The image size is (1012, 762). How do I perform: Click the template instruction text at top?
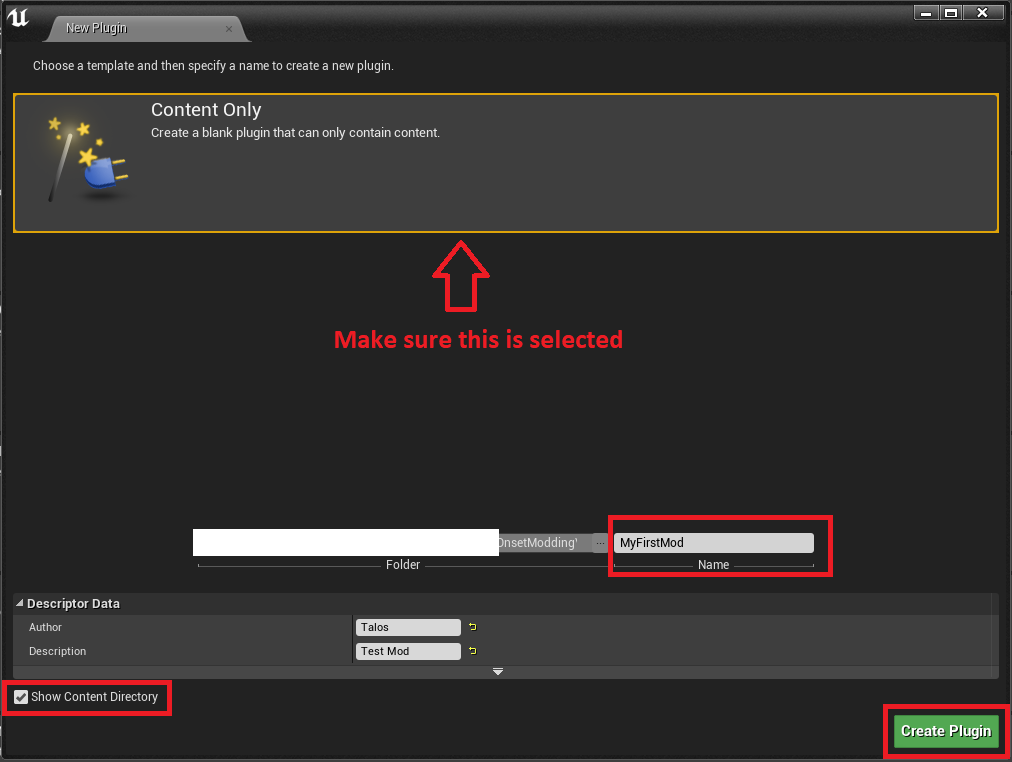[213, 66]
